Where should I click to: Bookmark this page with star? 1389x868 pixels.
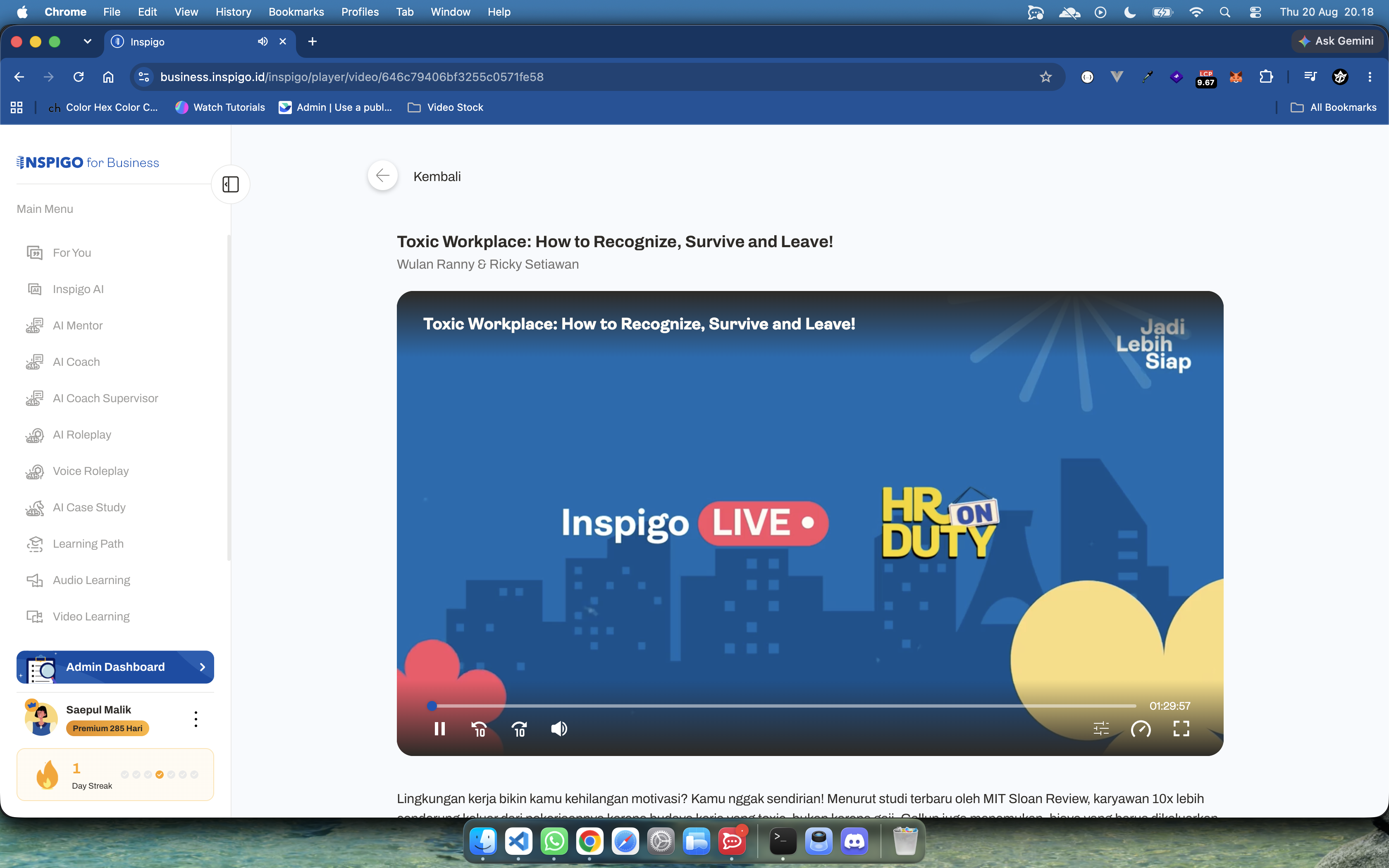[1045, 76]
